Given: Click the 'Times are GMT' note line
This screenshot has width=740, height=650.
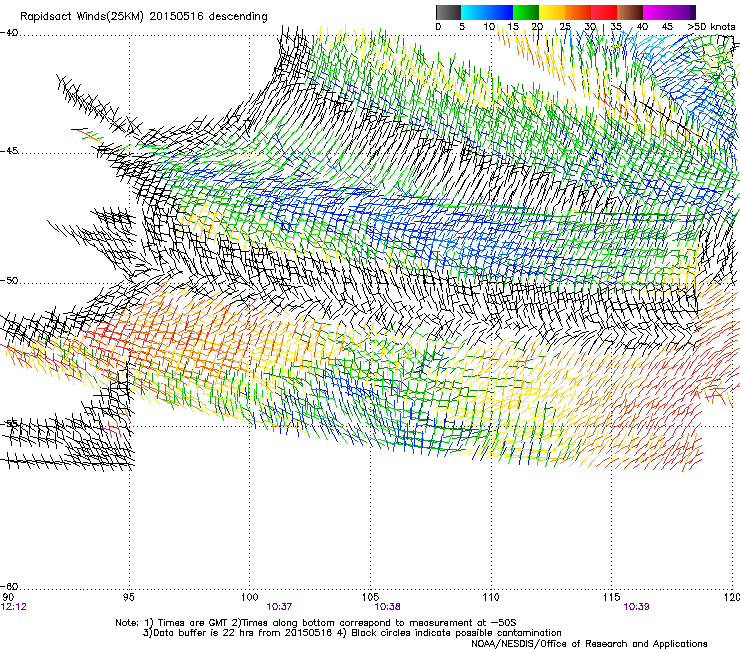Looking at the screenshot, I should [x=316, y=623].
